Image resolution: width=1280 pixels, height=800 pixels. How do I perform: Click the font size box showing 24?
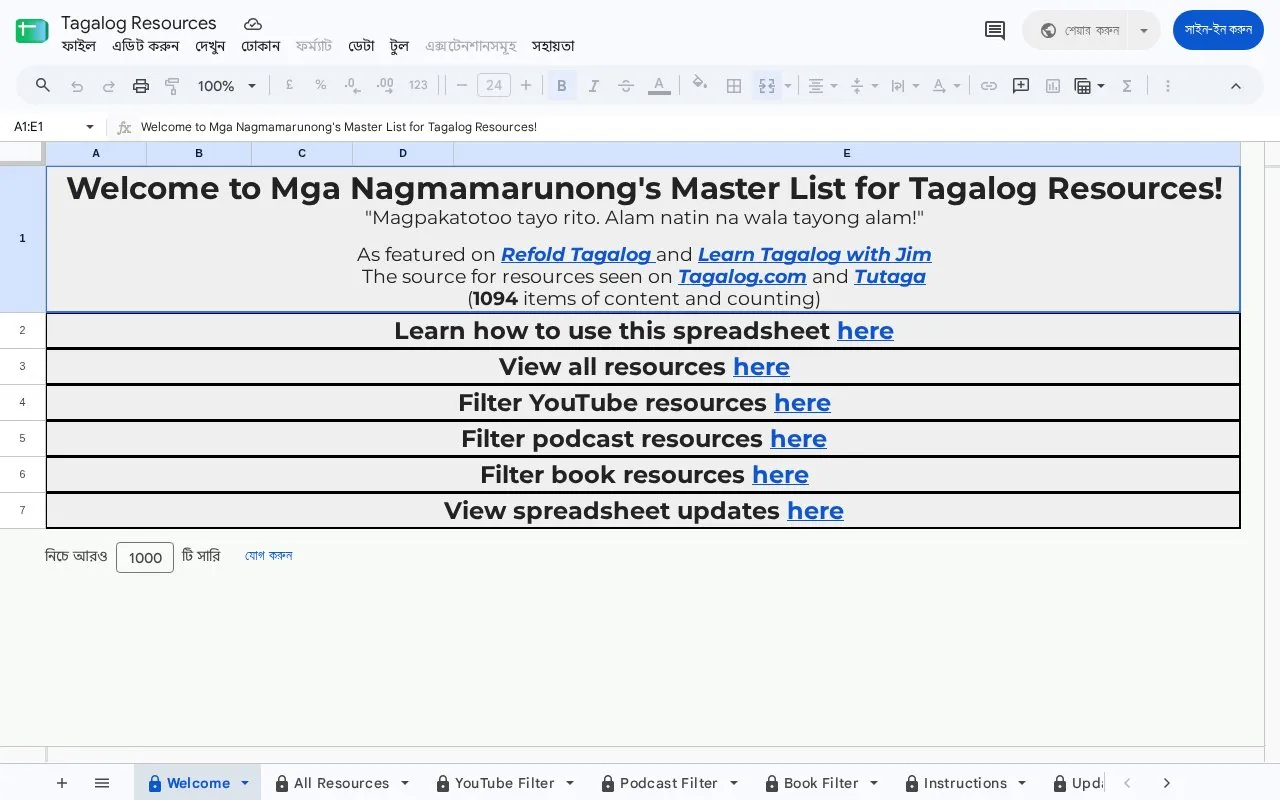coord(494,86)
